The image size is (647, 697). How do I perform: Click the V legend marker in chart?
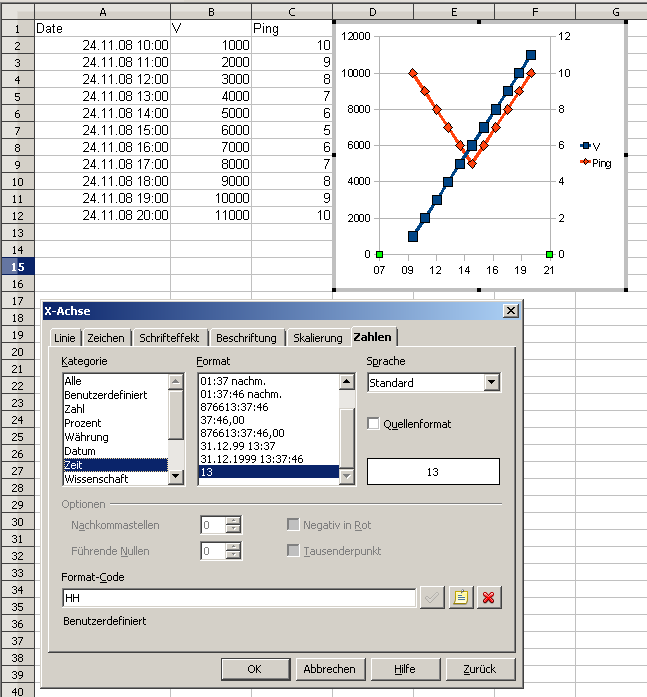[586, 145]
